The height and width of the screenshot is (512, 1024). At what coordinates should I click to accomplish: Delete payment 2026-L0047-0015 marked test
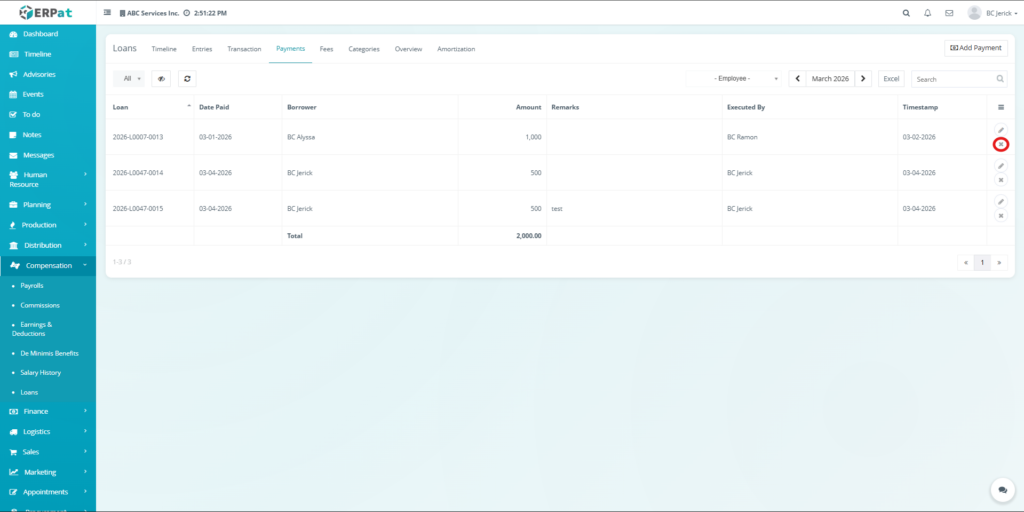[x=1001, y=216]
